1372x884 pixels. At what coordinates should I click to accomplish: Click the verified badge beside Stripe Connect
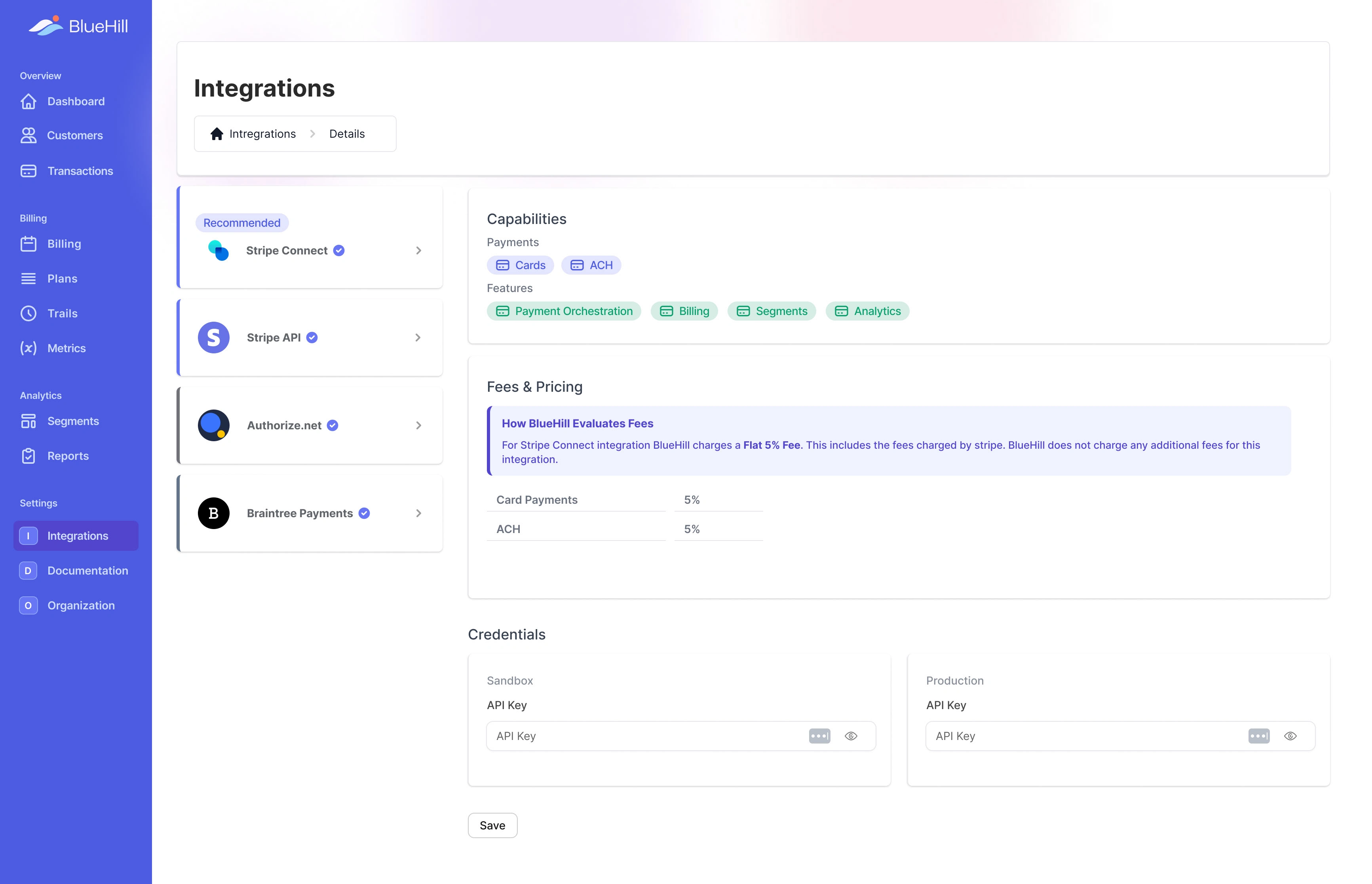click(x=339, y=250)
